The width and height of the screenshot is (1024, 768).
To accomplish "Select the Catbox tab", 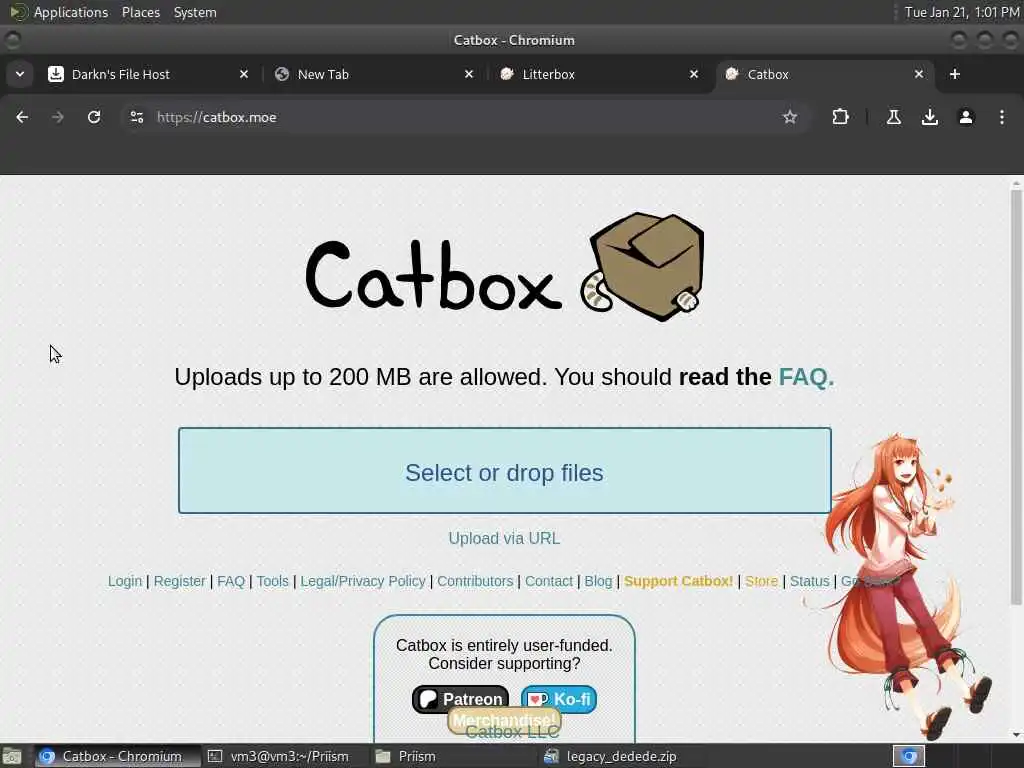I will (824, 74).
